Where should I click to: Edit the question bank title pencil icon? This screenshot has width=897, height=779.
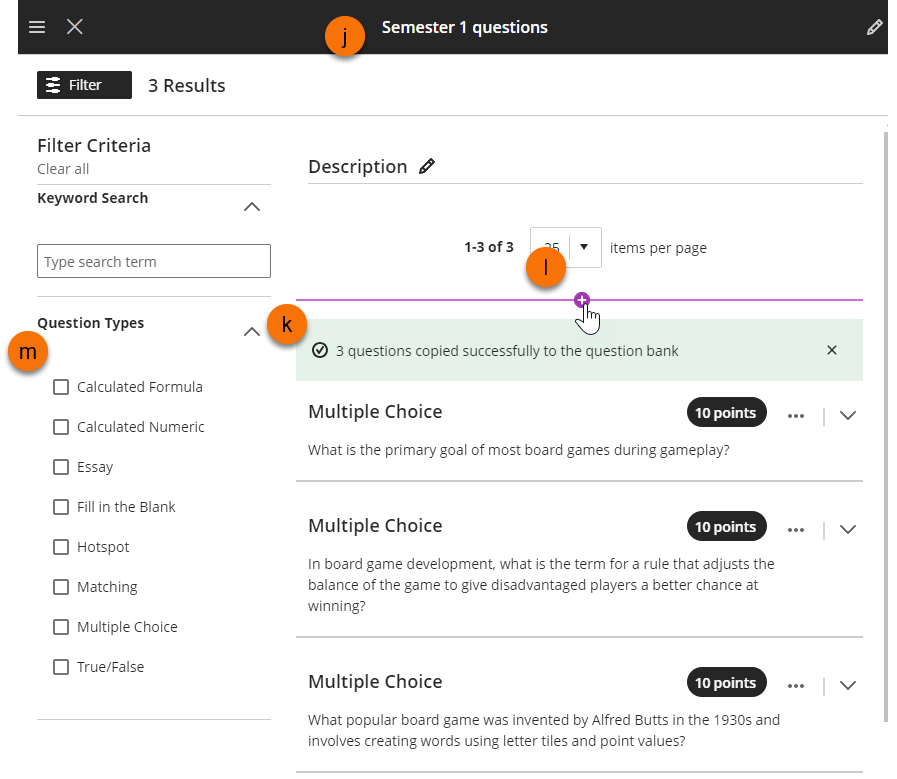coord(874,28)
